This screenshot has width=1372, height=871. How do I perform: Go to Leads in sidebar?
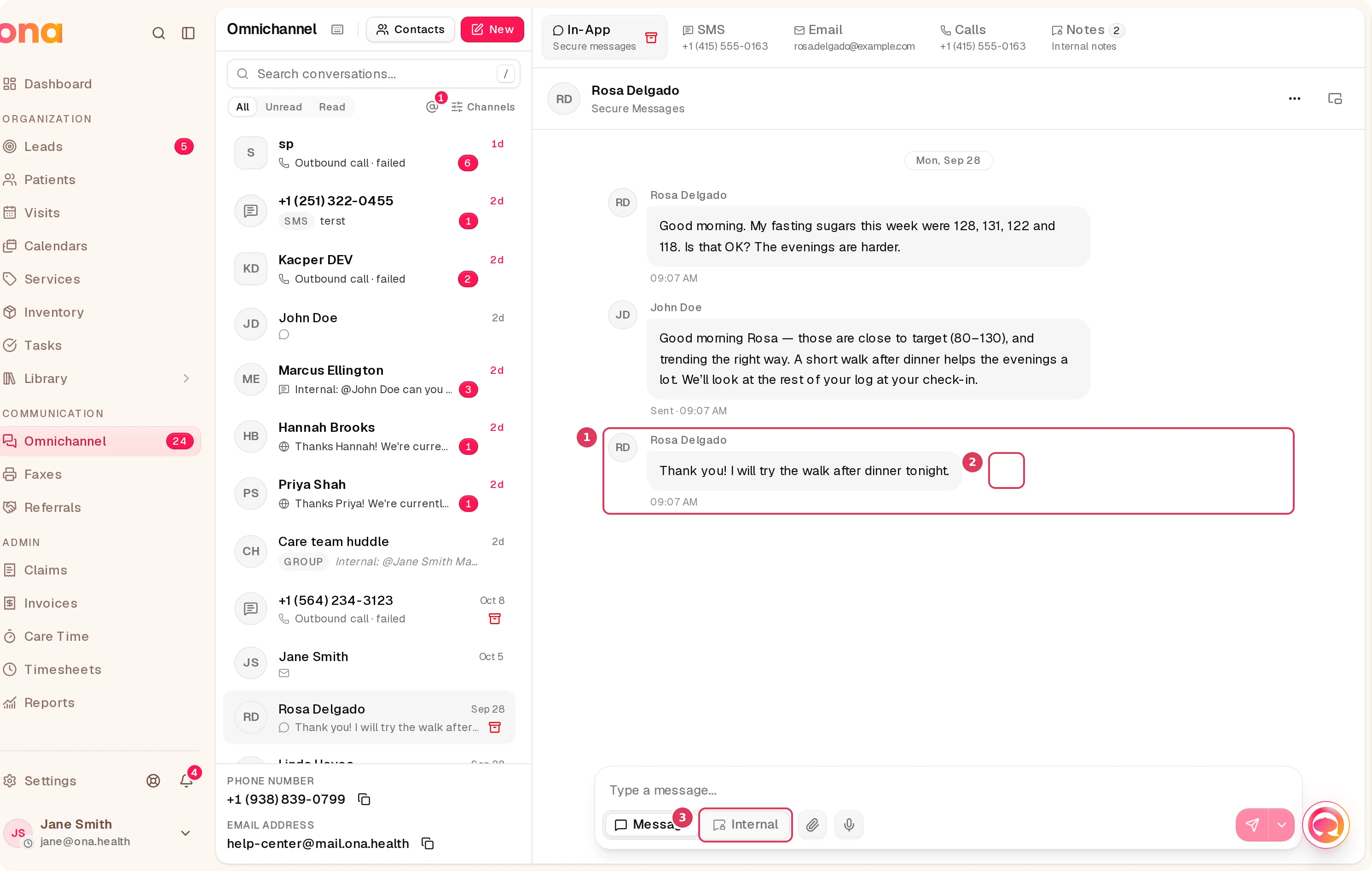coord(99,146)
